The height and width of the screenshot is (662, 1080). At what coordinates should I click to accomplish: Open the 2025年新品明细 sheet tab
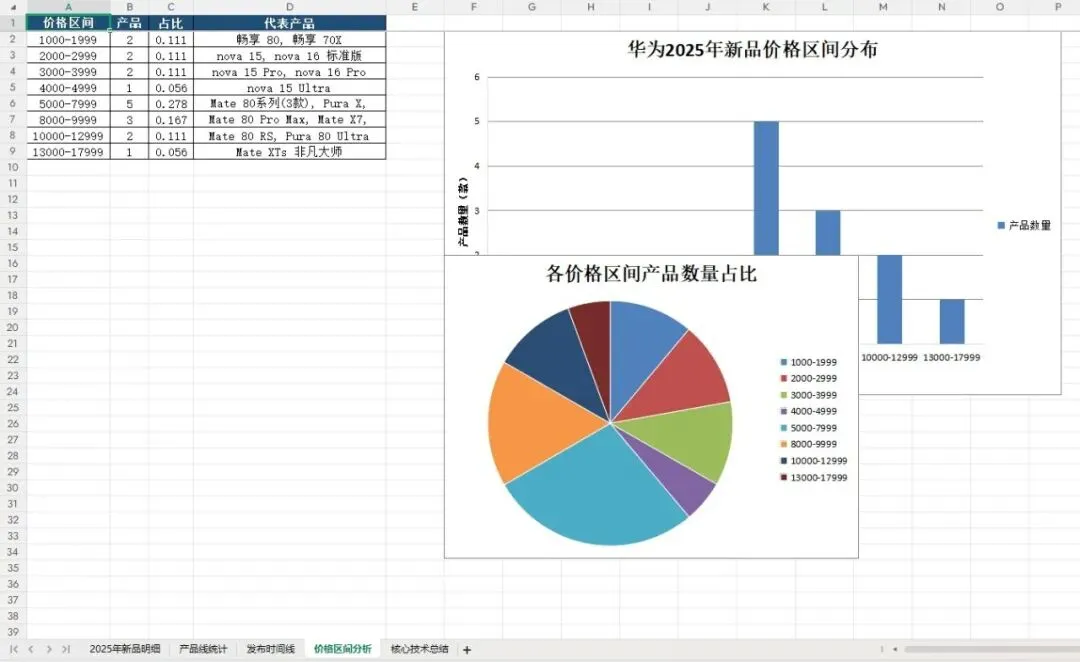point(125,649)
